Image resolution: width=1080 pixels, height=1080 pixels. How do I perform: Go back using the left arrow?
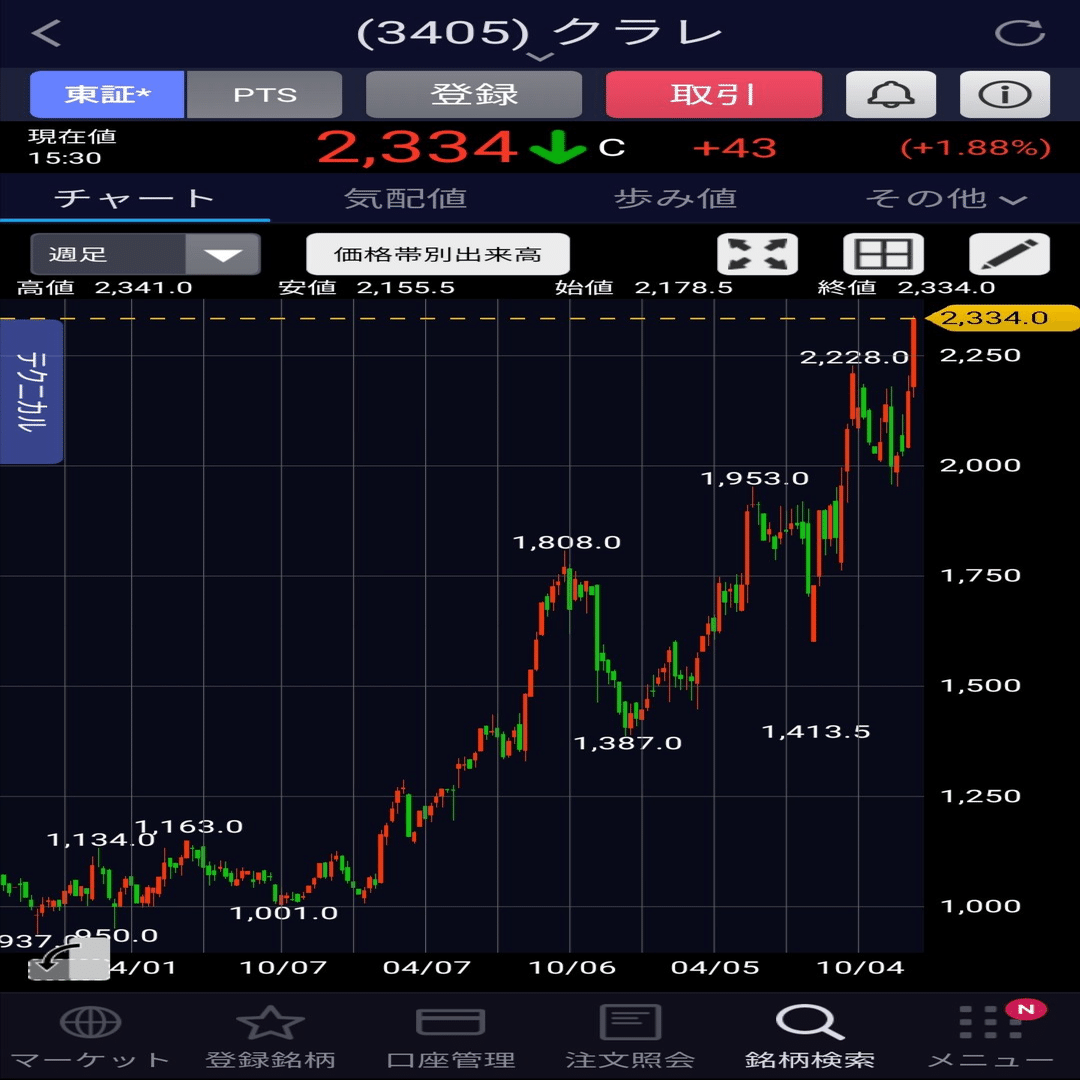click(46, 32)
